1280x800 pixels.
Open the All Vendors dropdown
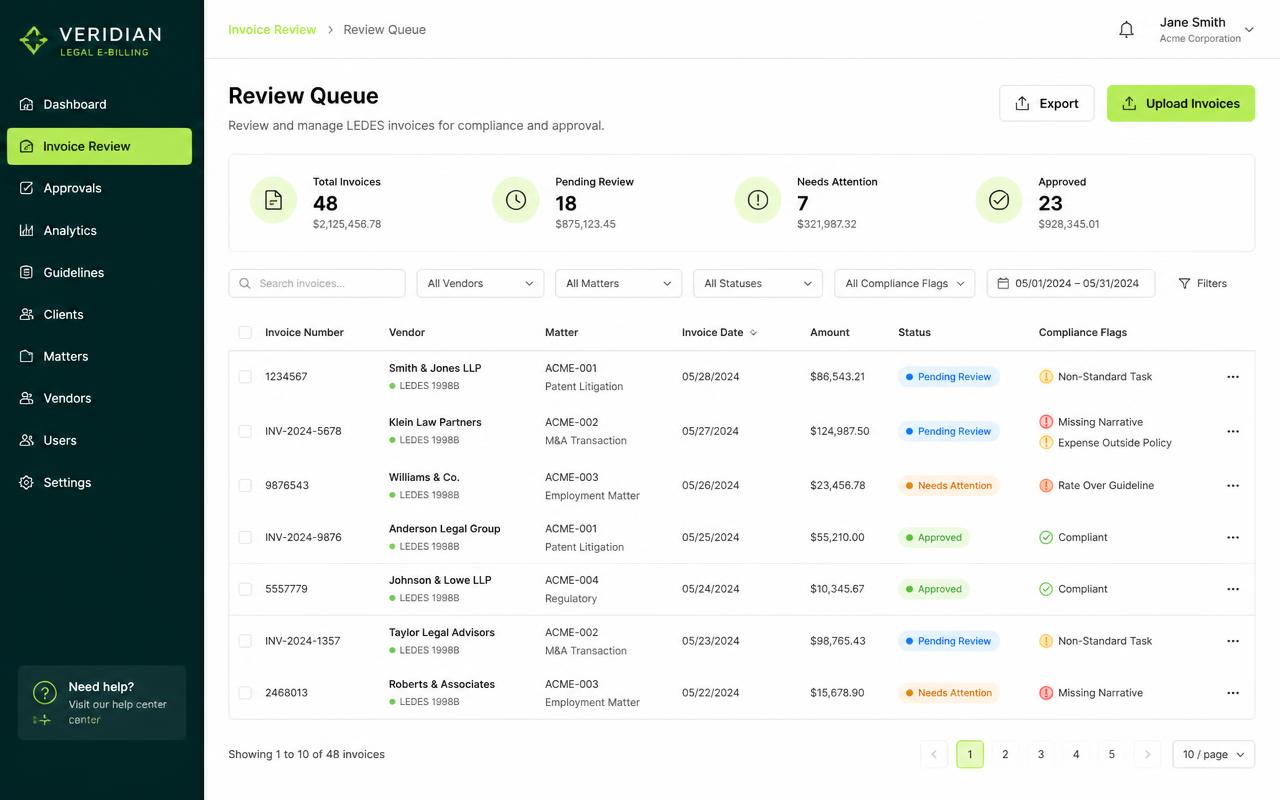click(x=480, y=284)
